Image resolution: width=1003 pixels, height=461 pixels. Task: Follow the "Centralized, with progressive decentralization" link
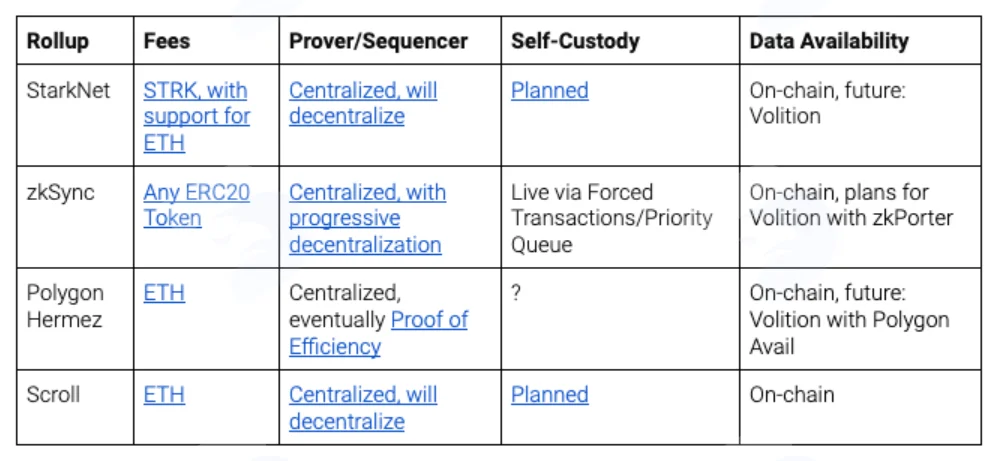pos(367,218)
